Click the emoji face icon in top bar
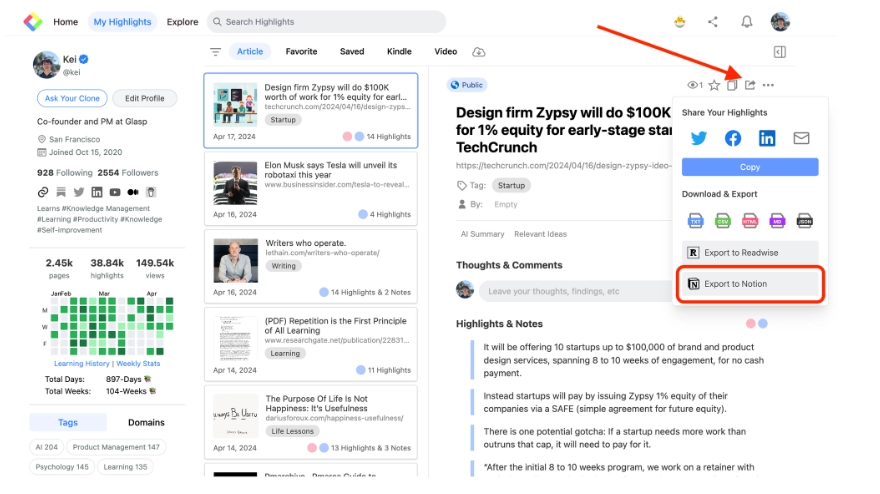The image size is (880, 494). [680, 22]
